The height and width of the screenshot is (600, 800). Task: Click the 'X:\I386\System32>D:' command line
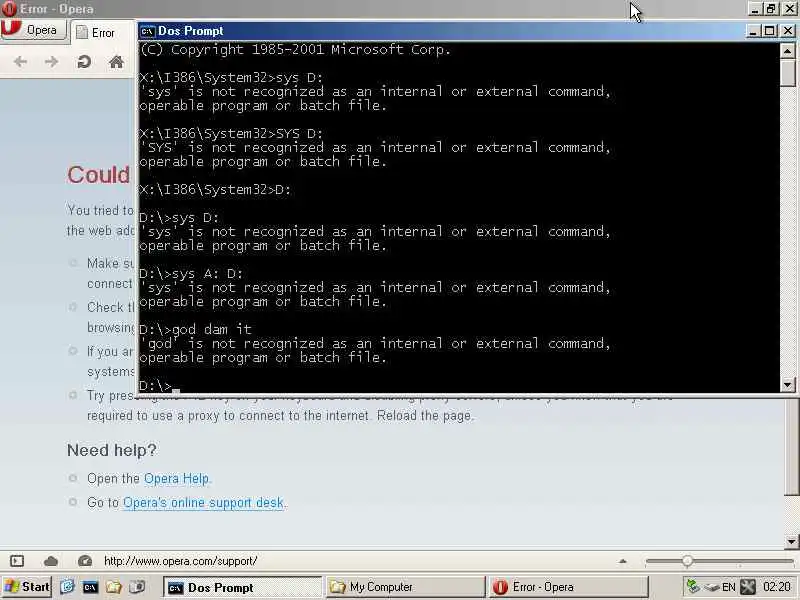215,190
